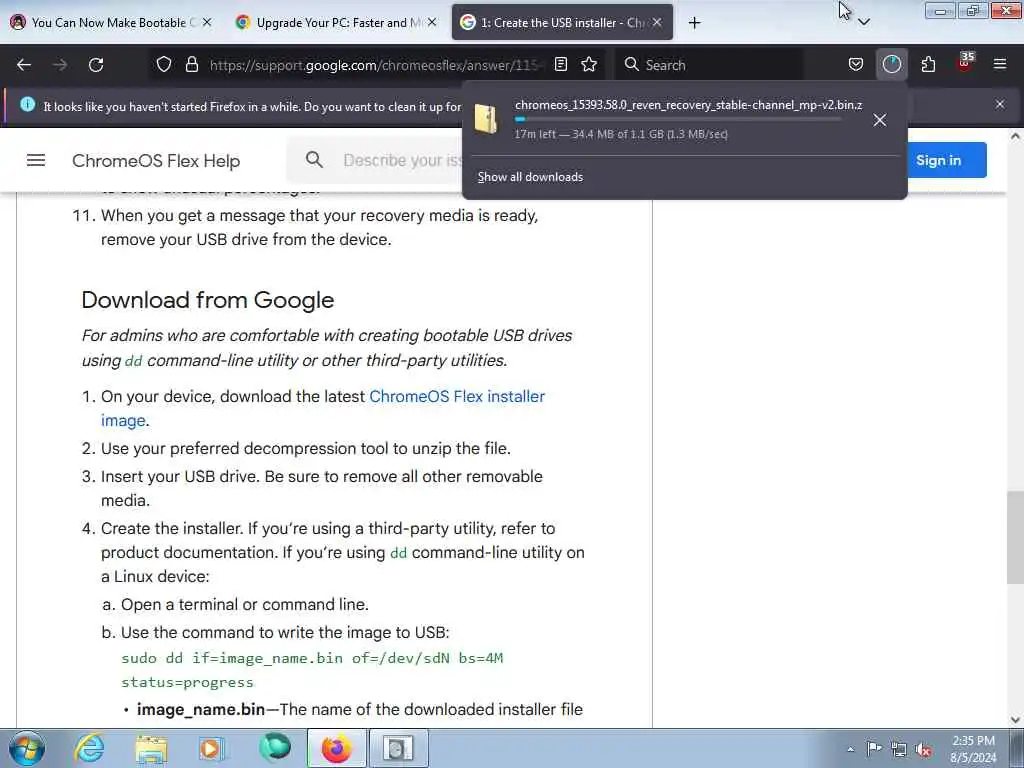The width and height of the screenshot is (1024, 768).
Task: Show hidden system tray icons
Action: [x=850, y=749]
